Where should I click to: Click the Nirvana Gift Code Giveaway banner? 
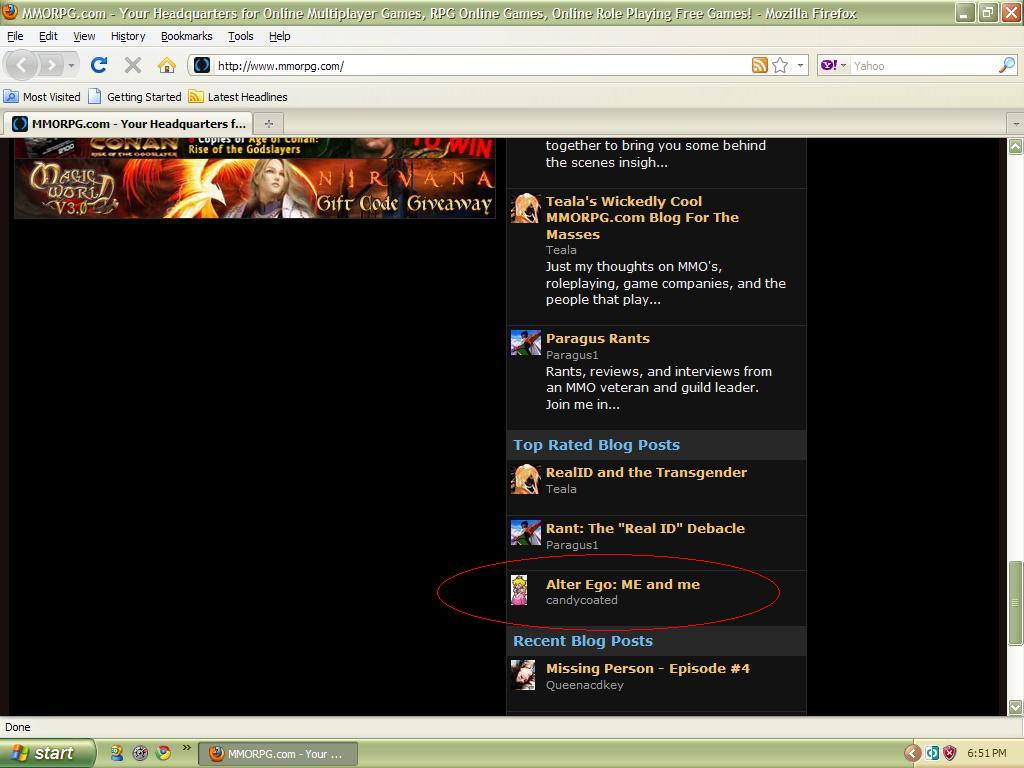255,188
